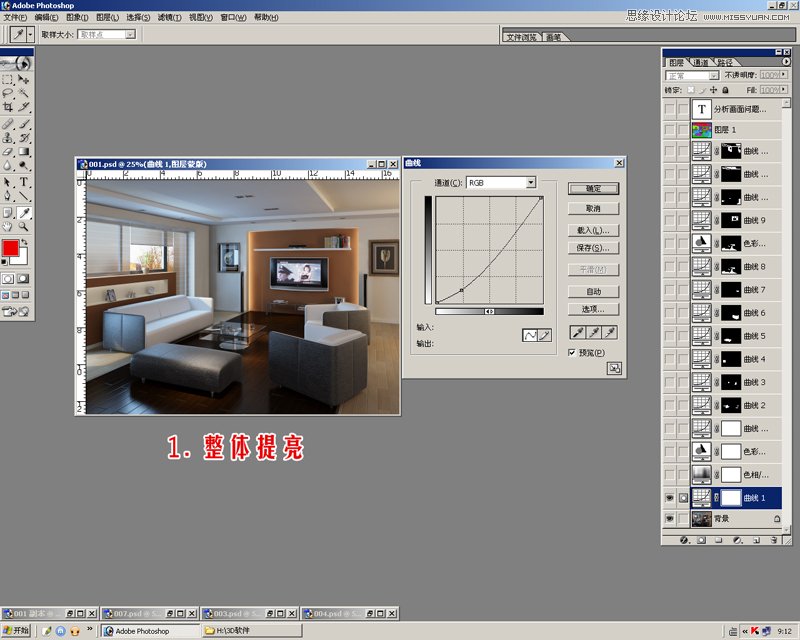Show the 曲线 5 layer visibility

(x=669, y=336)
